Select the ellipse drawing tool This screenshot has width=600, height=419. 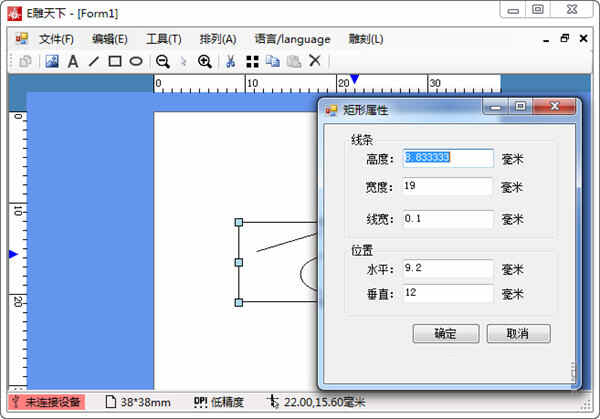(136, 61)
